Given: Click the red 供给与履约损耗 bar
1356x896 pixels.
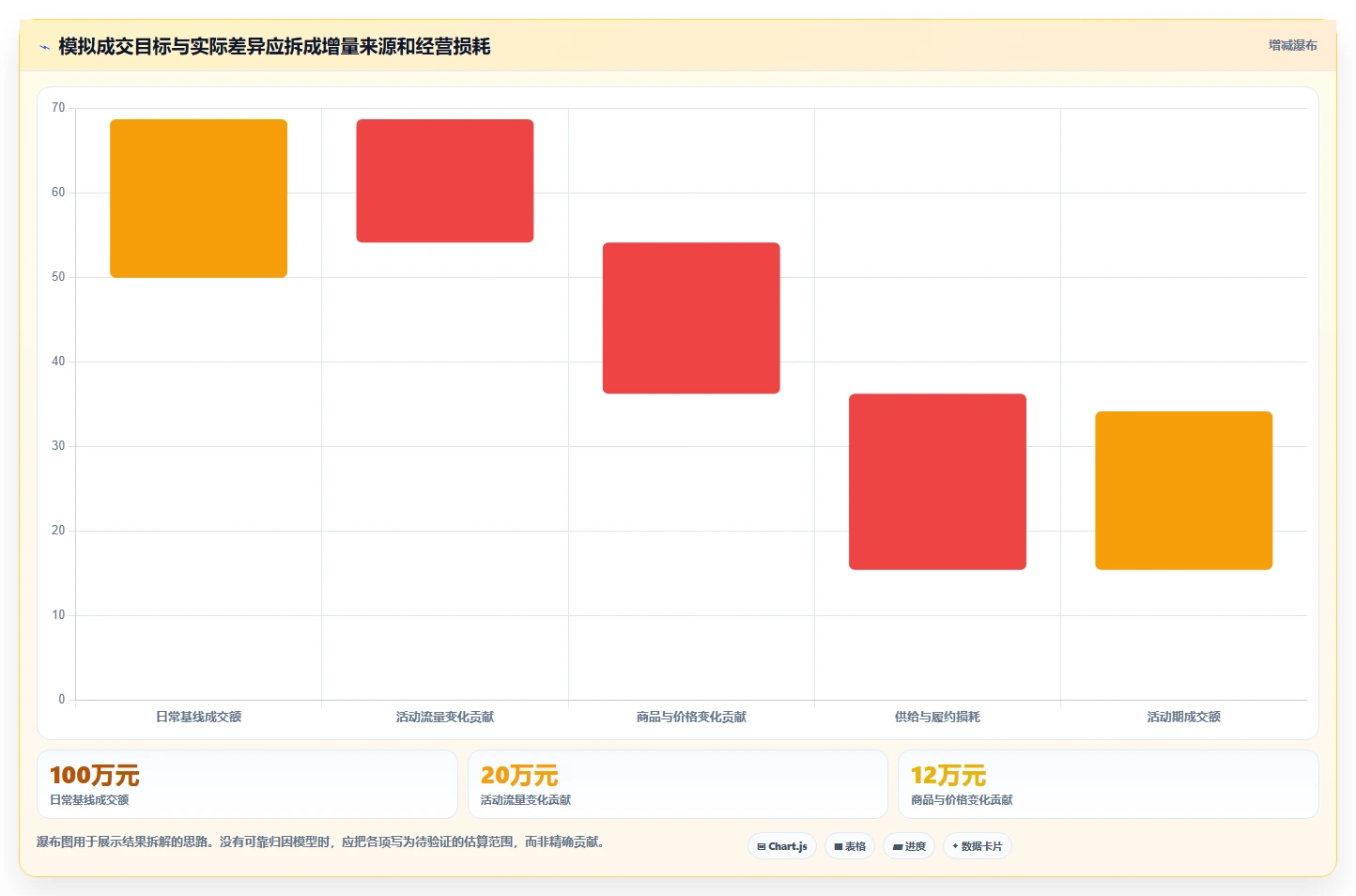Looking at the screenshot, I should (x=937, y=482).
